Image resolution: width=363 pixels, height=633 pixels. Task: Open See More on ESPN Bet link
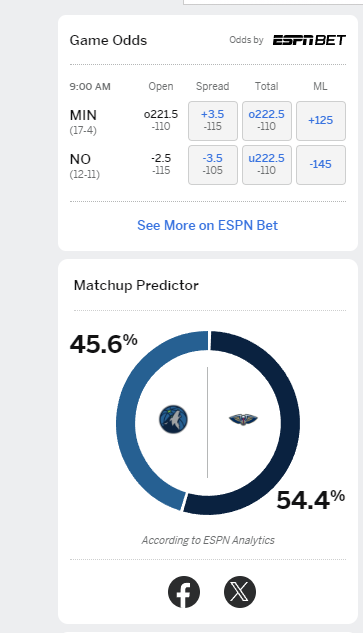(x=208, y=225)
